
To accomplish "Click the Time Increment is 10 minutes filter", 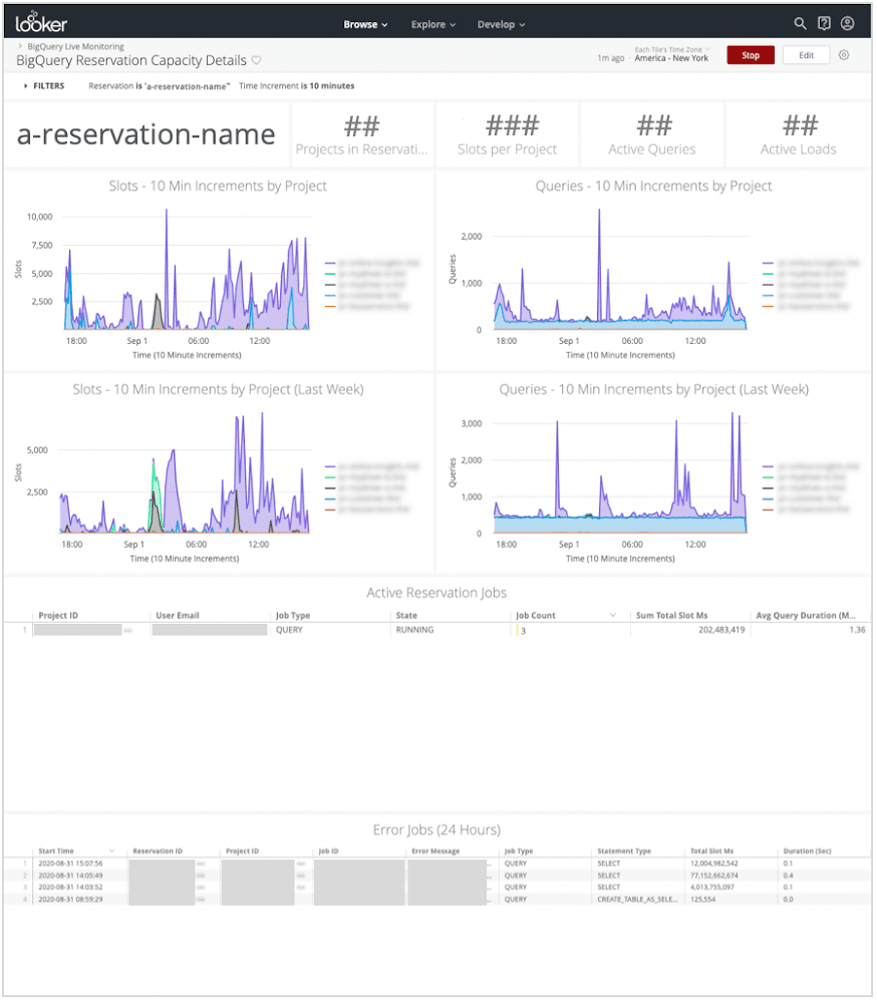I will 297,86.
